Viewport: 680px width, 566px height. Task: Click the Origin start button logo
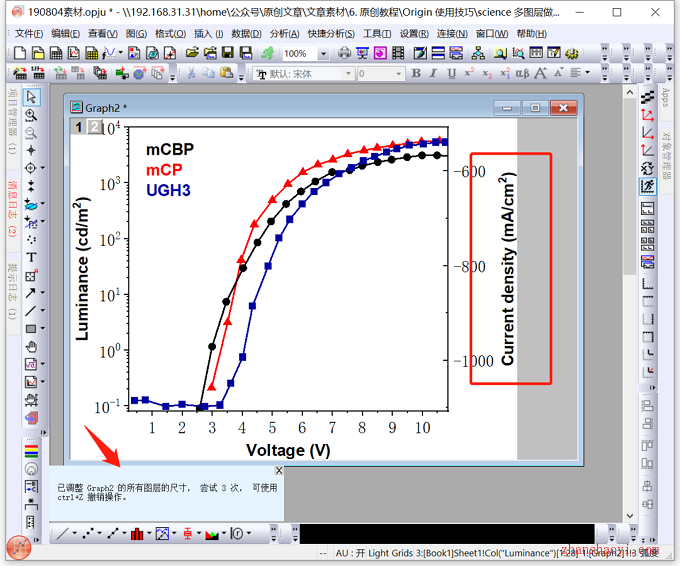coord(19,547)
